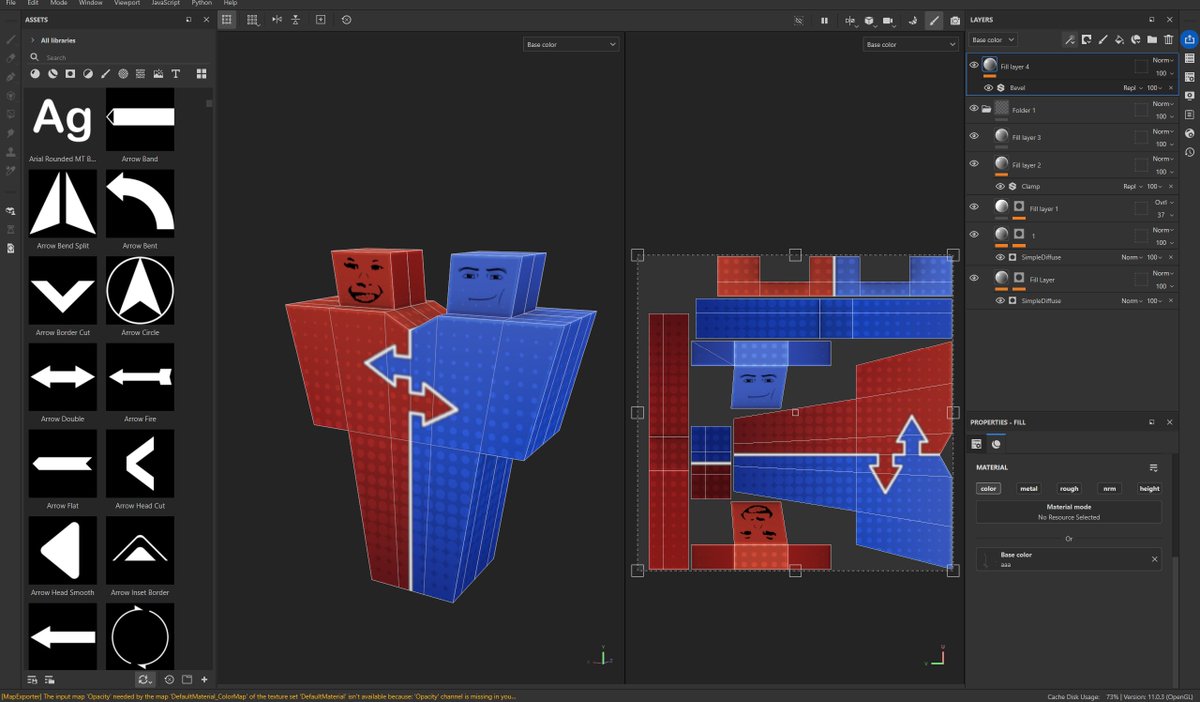Select the Arrow Bent asset thumbnail
This screenshot has width=1200, height=702.
click(x=140, y=203)
